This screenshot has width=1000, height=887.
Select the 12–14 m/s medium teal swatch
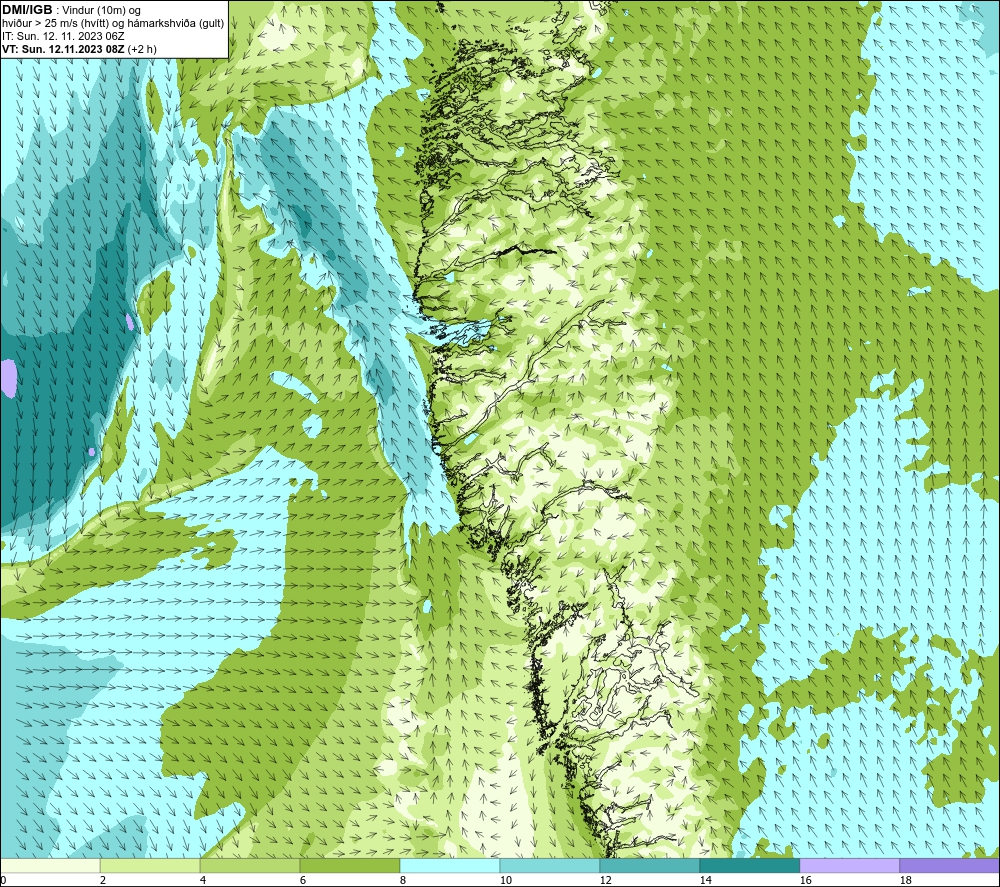649,865
